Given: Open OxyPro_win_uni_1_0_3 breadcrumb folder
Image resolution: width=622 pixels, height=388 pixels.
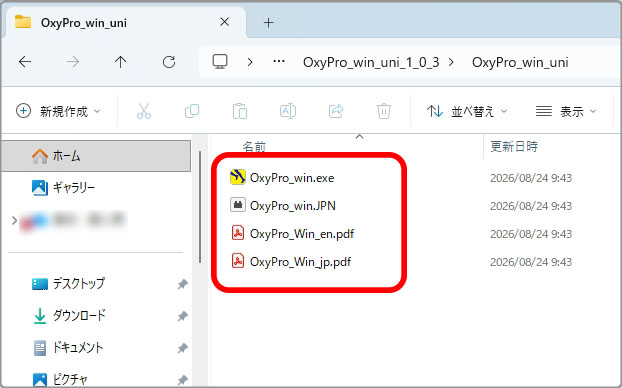Looking at the screenshot, I should (371, 62).
